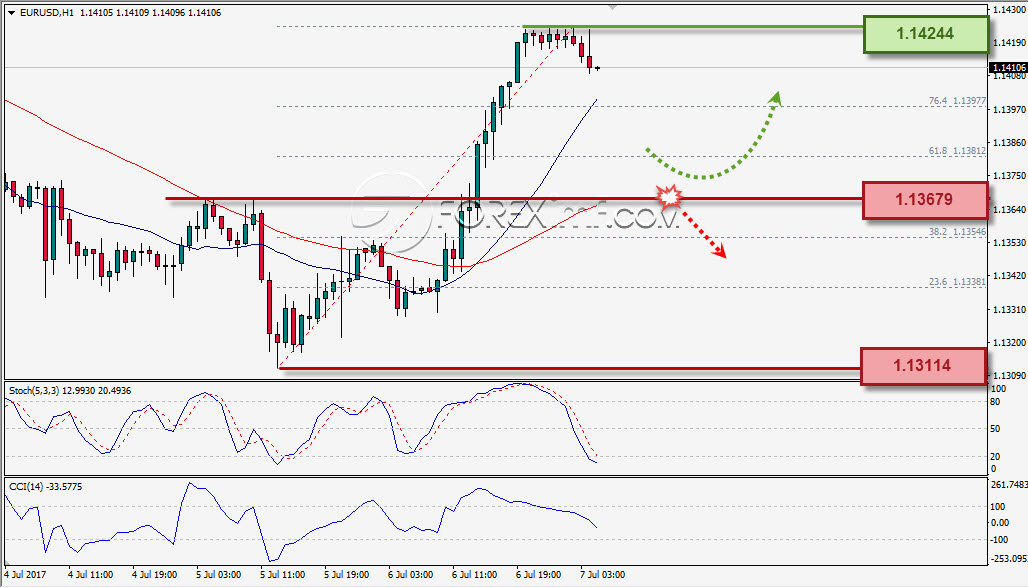Click the 80 level on Stochastic axis
This screenshot has width=1028, height=588.
click(995, 402)
